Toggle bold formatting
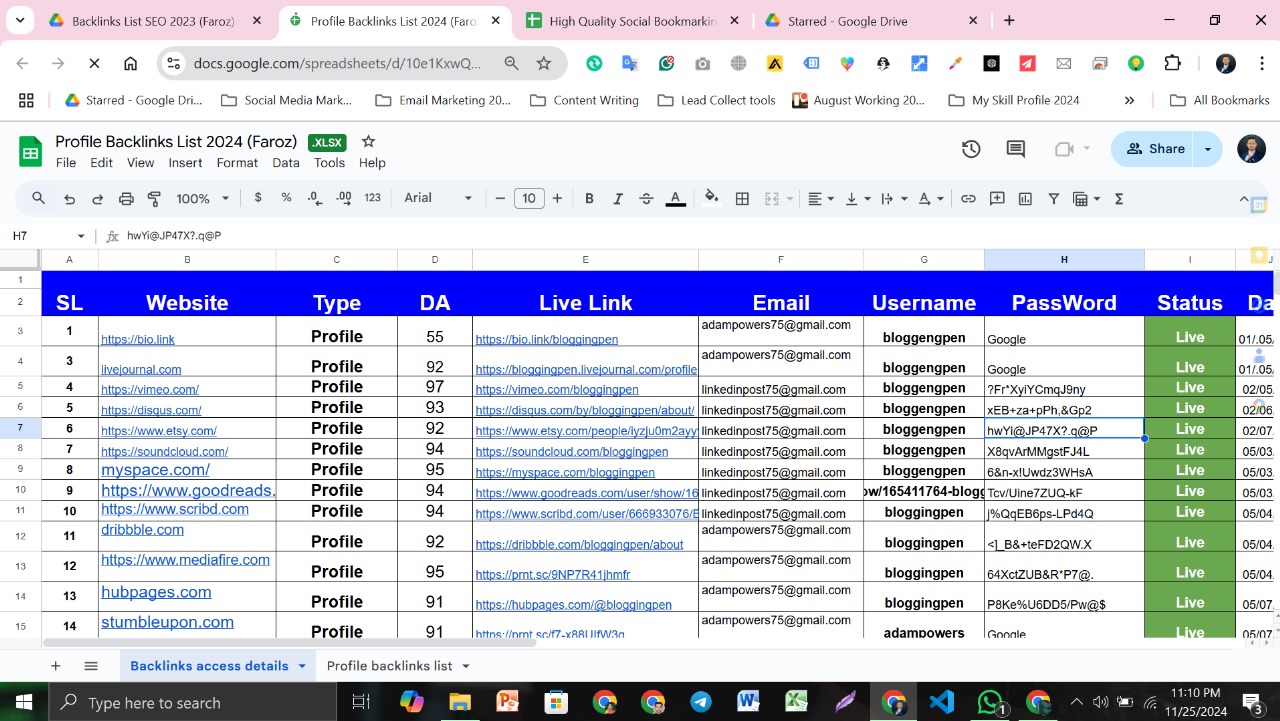 pyautogui.click(x=589, y=199)
